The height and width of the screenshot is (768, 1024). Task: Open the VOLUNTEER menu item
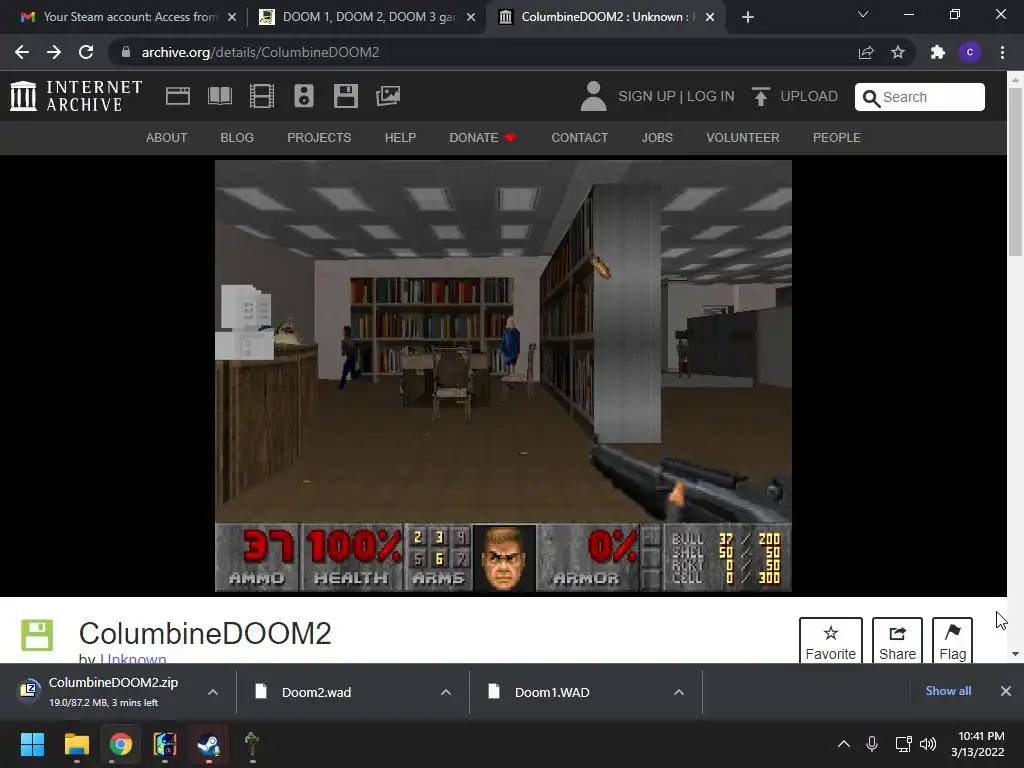pos(743,138)
